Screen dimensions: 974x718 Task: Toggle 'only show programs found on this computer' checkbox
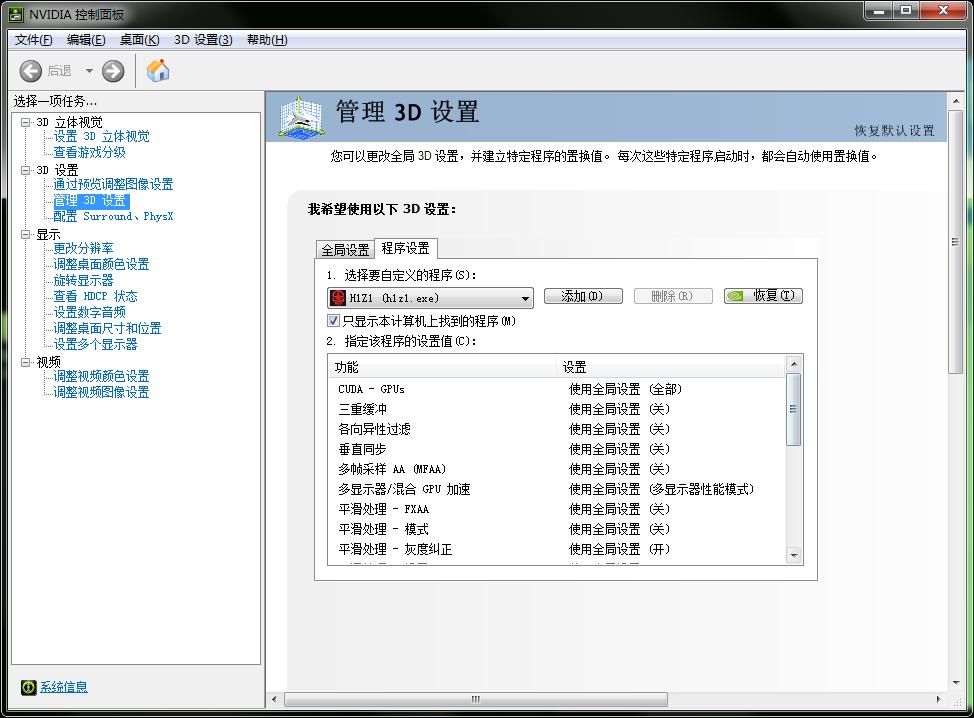click(x=334, y=321)
